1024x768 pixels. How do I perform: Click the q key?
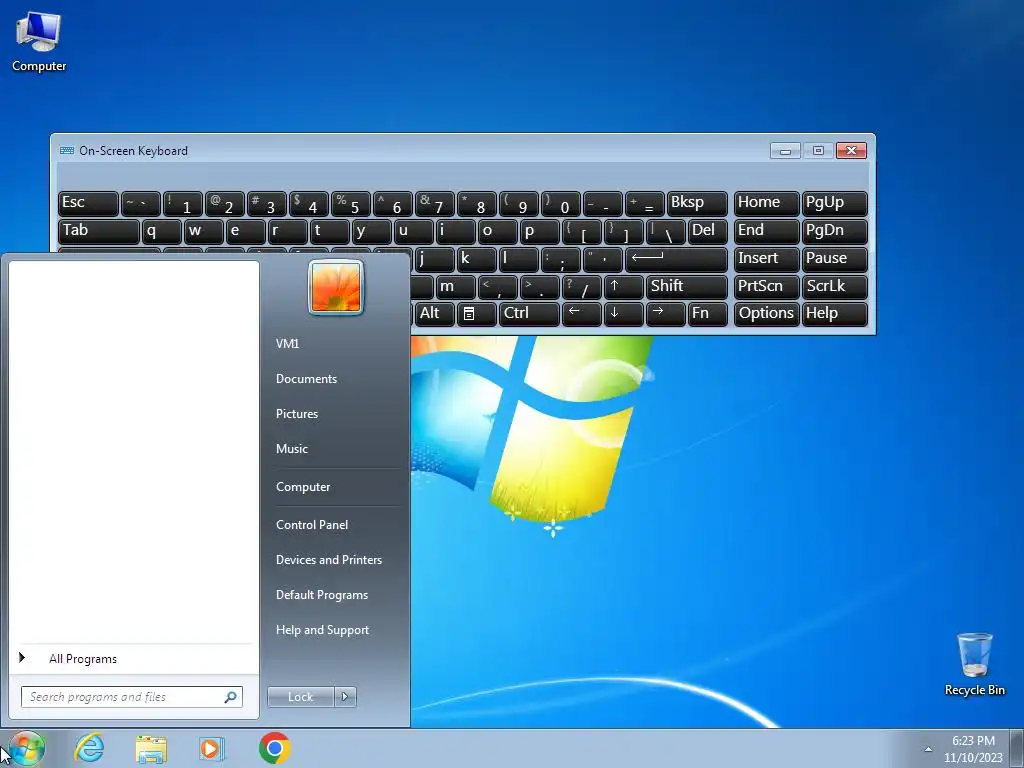pos(161,231)
